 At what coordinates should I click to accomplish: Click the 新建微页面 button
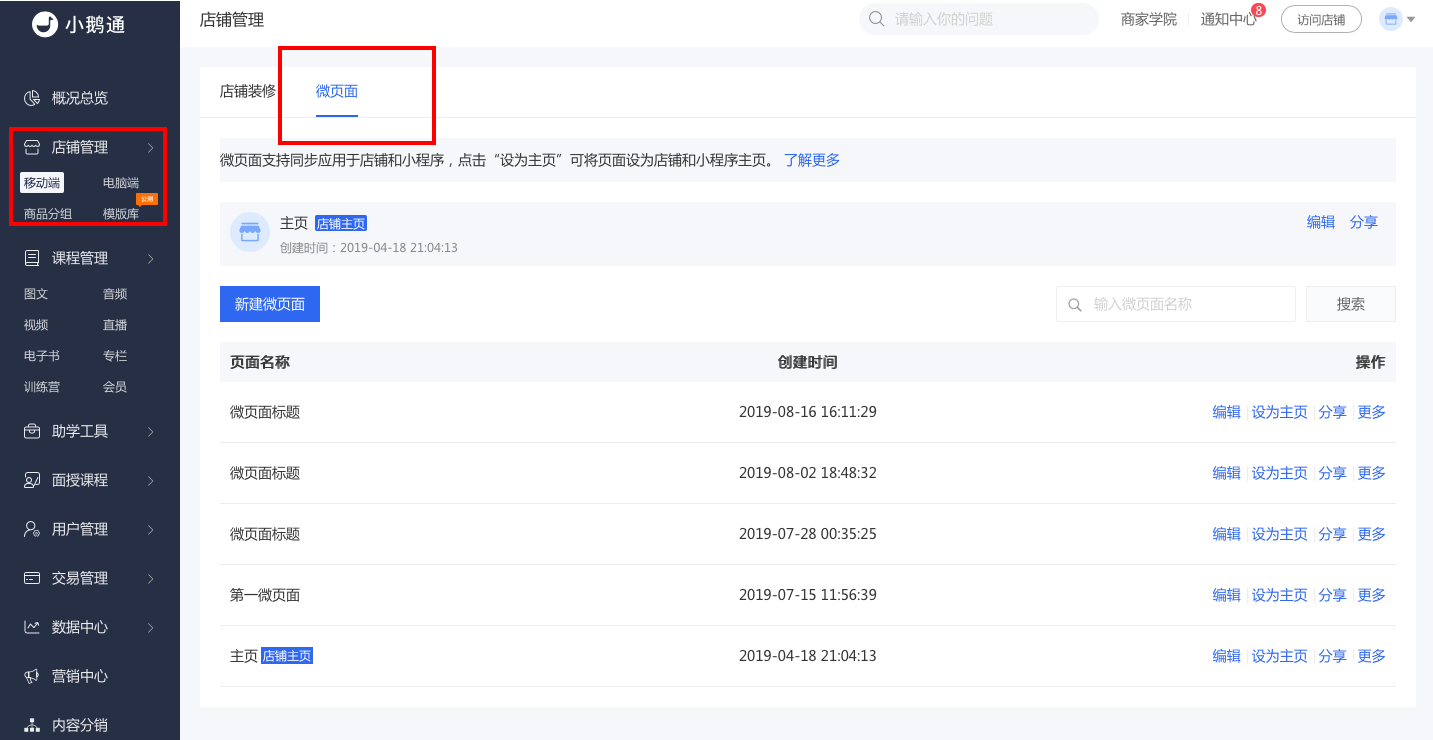(x=270, y=304)
